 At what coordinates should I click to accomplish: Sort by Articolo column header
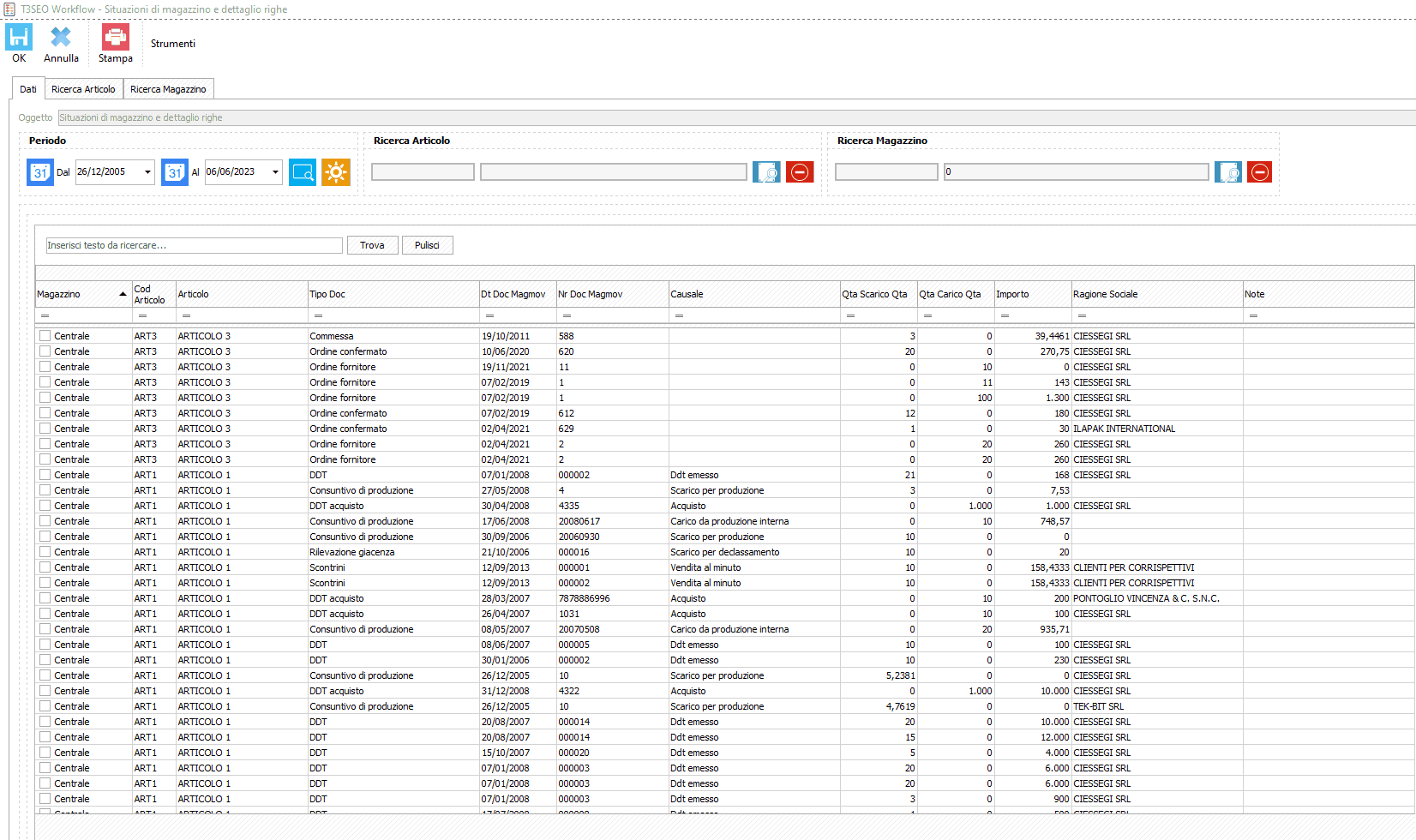coord(242,294)
